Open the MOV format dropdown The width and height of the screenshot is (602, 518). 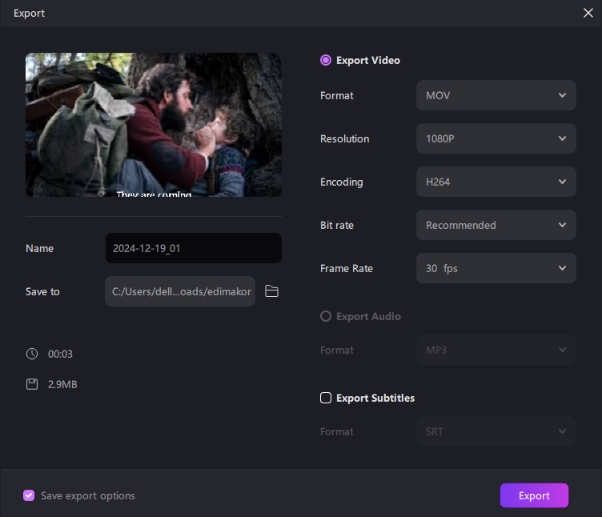tap(495, 96)
